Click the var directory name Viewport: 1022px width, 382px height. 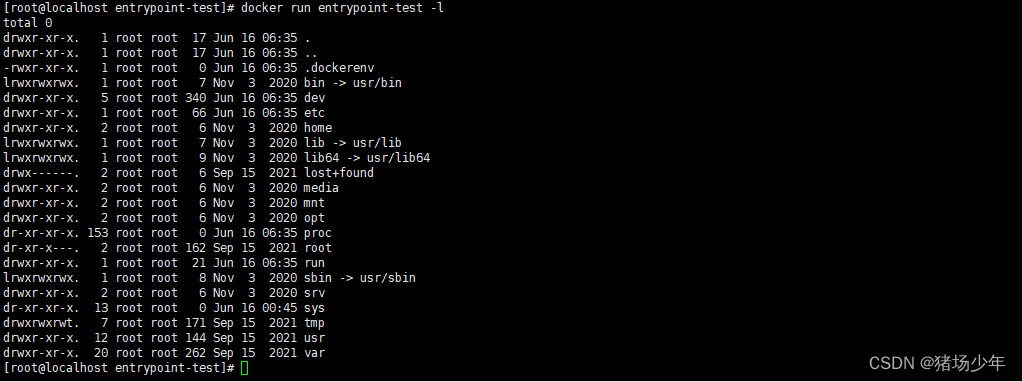click(x=315, y=353)
